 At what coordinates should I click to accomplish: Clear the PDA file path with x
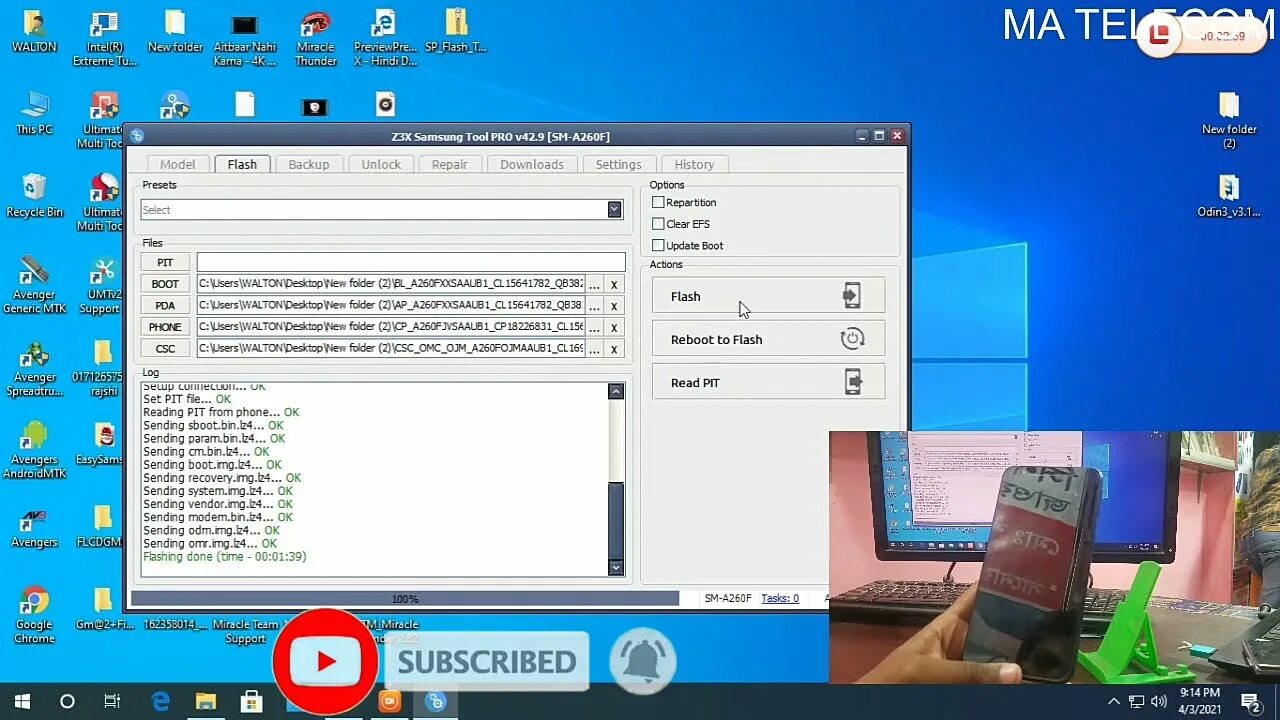tap(614, 305)
